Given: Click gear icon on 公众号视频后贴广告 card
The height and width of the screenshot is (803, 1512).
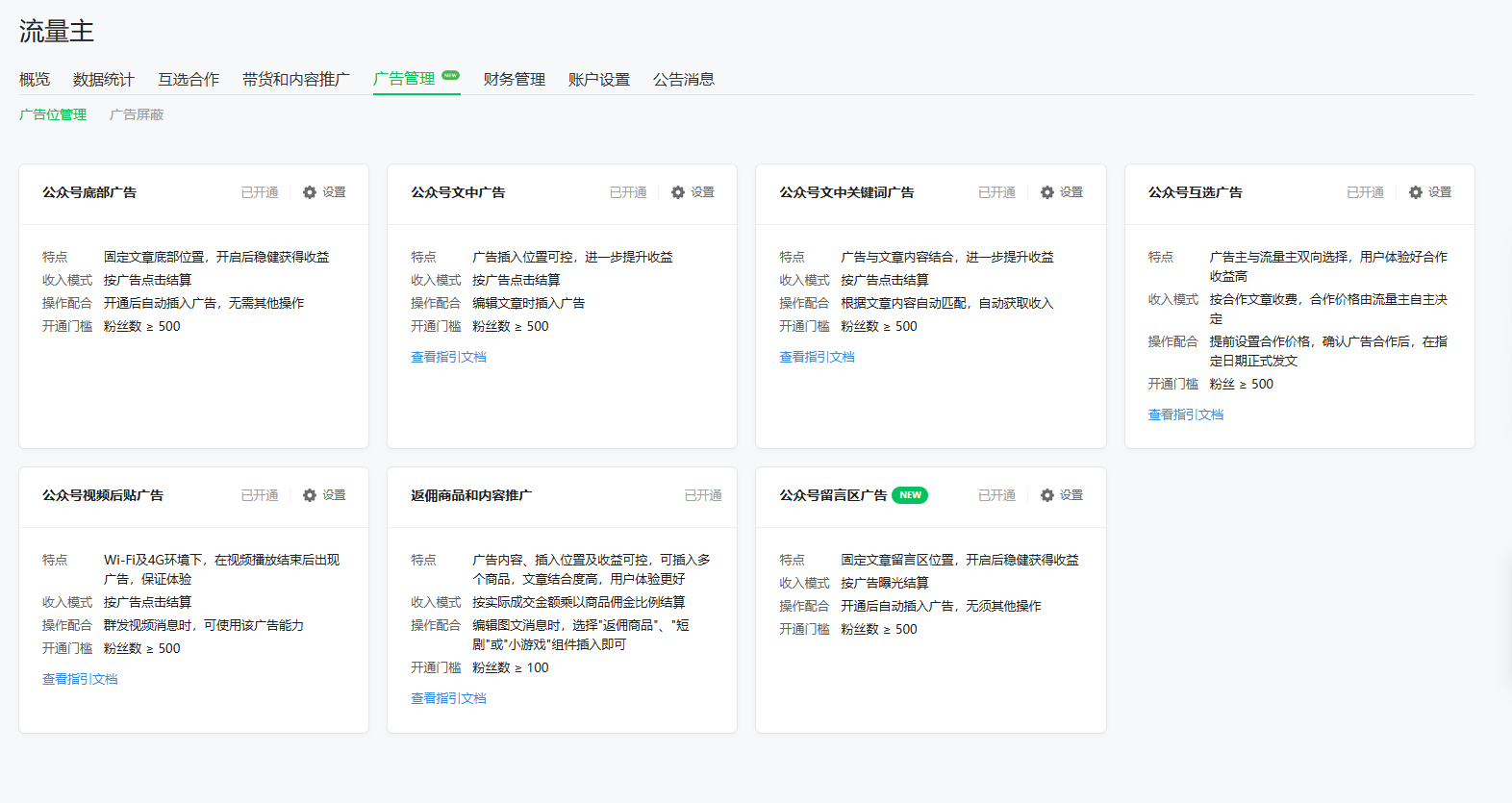Looking at the screenshot, I should click(310, 495).
